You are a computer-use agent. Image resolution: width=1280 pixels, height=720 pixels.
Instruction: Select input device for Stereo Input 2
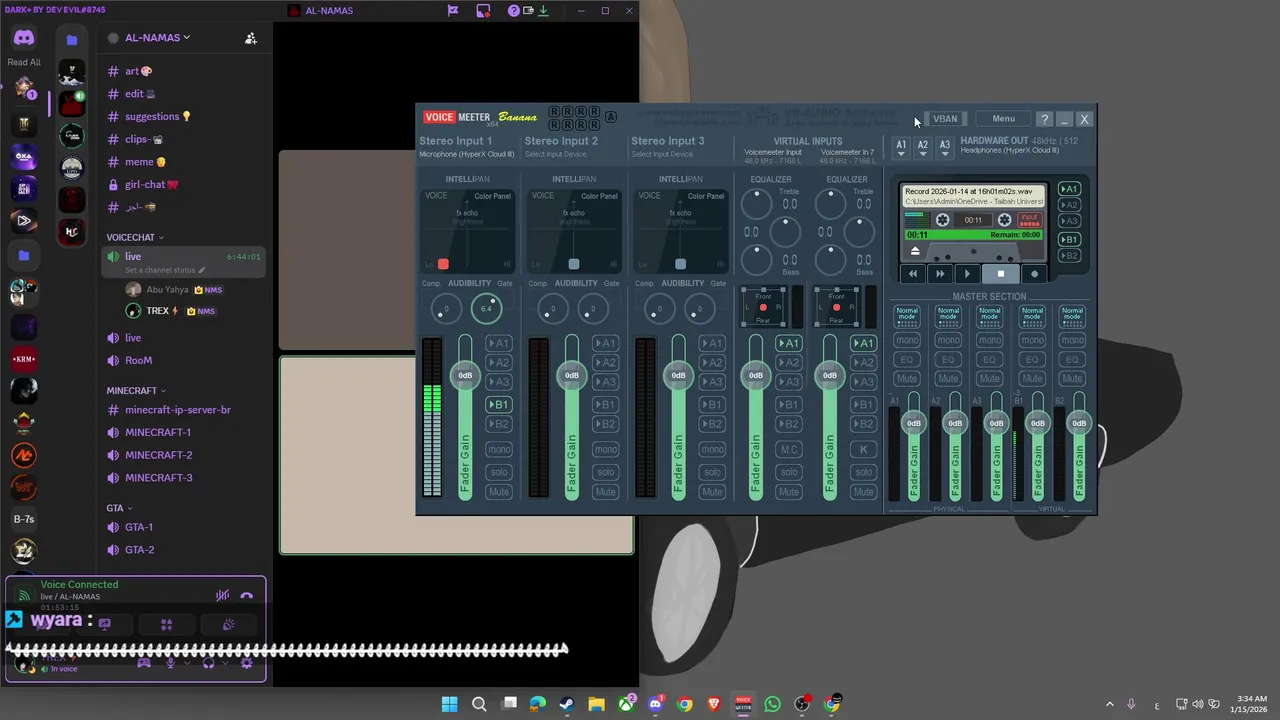(x=556, y=154)
